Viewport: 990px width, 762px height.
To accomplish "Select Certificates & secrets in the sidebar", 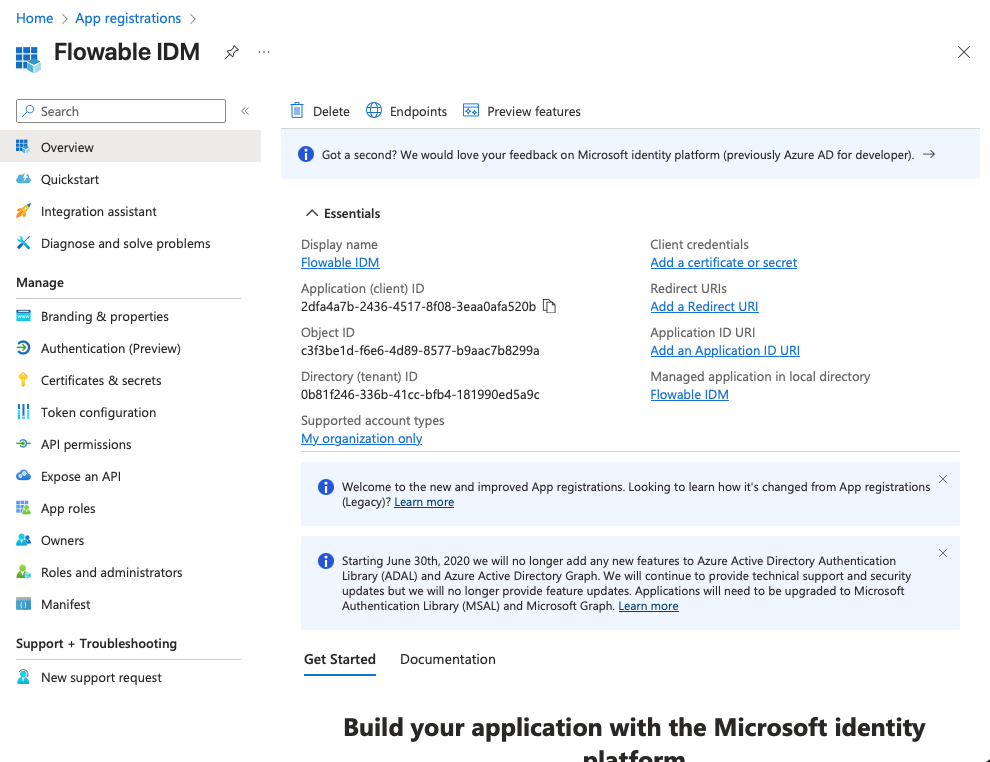I will click(102, 380).
